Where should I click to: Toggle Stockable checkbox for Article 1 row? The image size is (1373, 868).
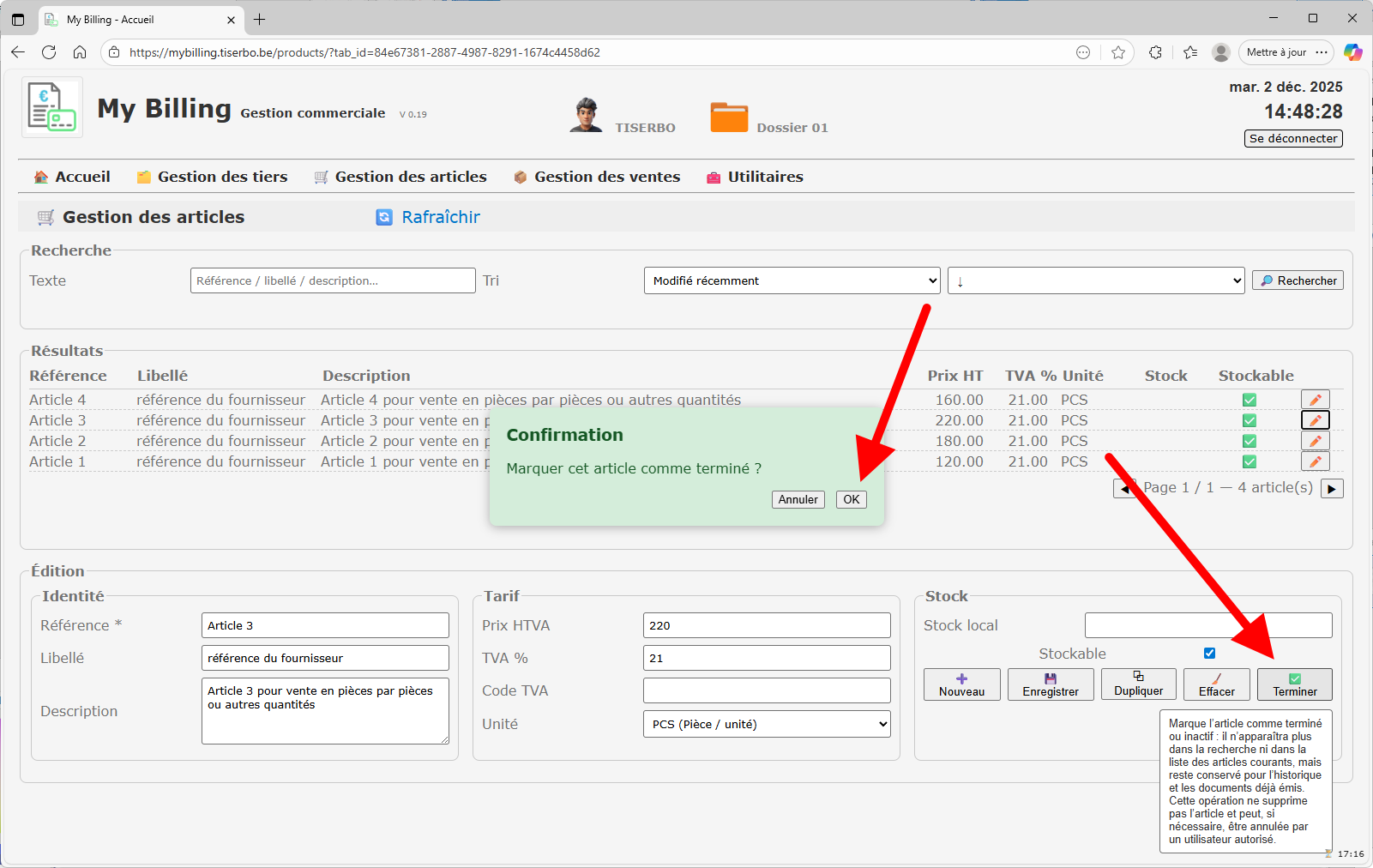[x=1250, y=461]
